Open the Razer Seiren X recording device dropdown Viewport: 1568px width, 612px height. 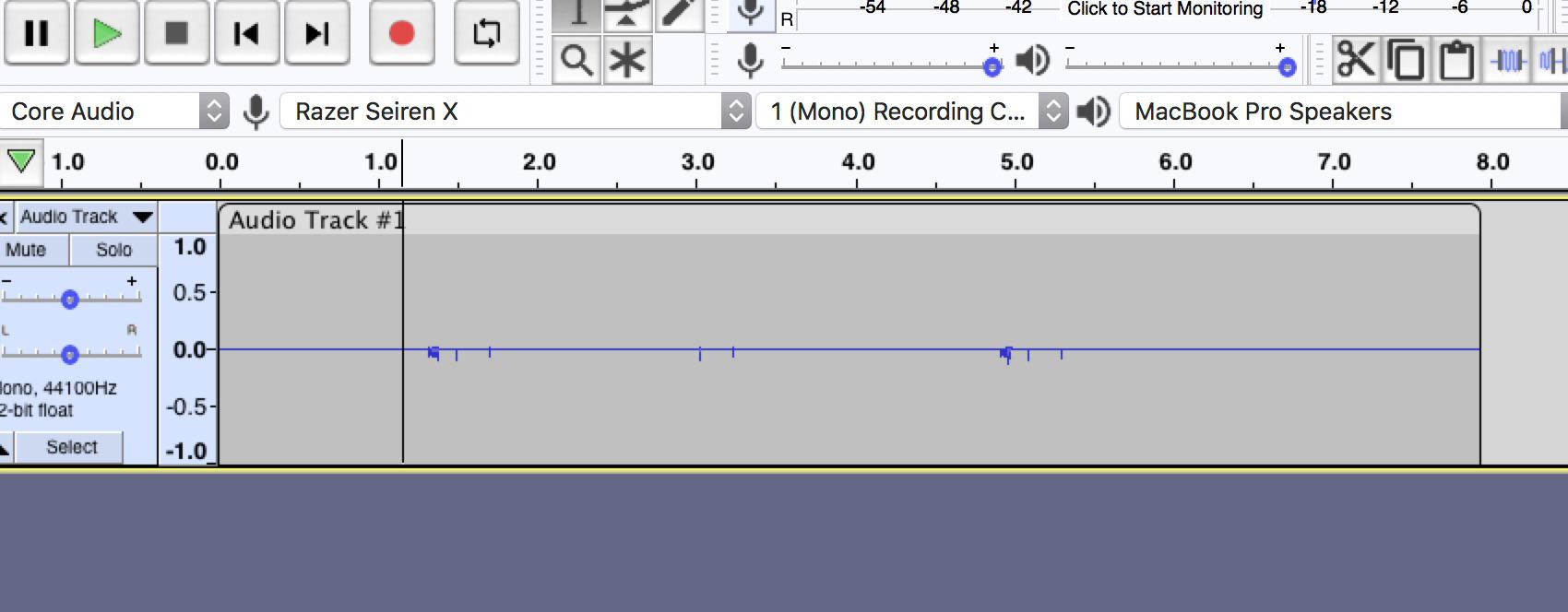point(515,112)
